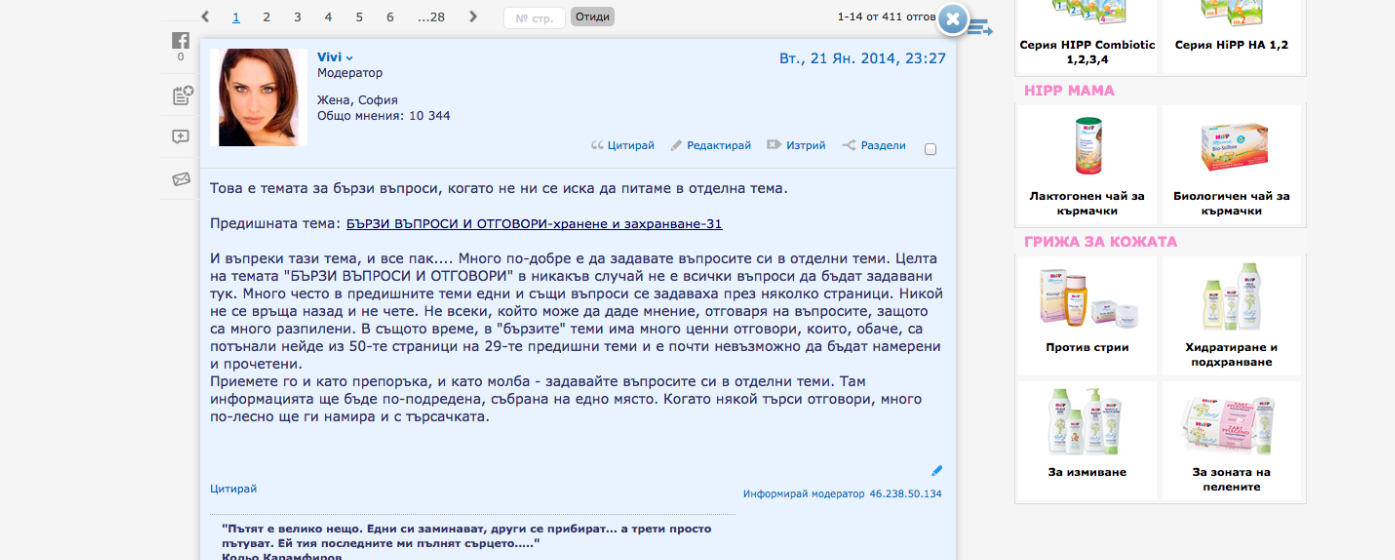Go to previous page with left arrow
Screen dimensions: 1395x560
205,17
